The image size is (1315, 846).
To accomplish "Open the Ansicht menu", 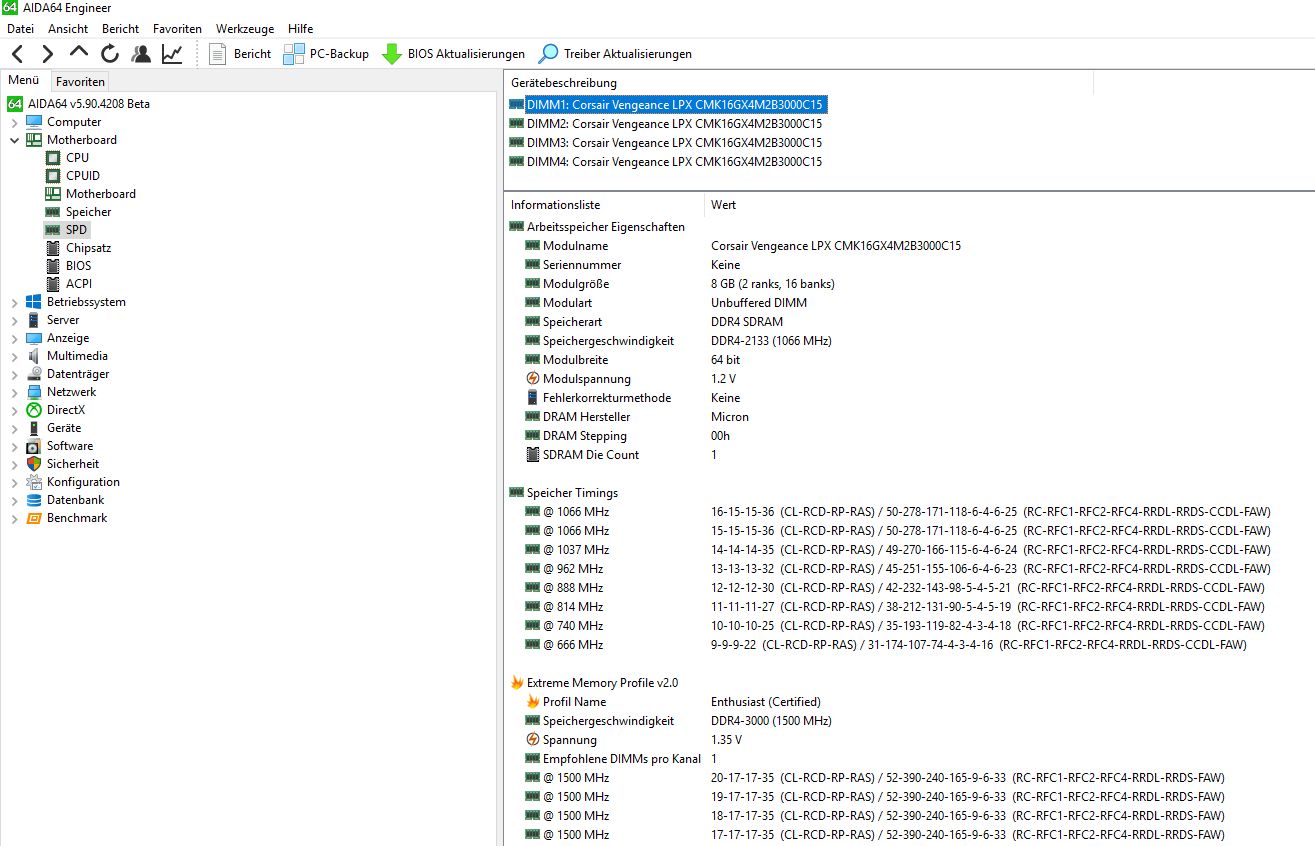I will point(68,29).
